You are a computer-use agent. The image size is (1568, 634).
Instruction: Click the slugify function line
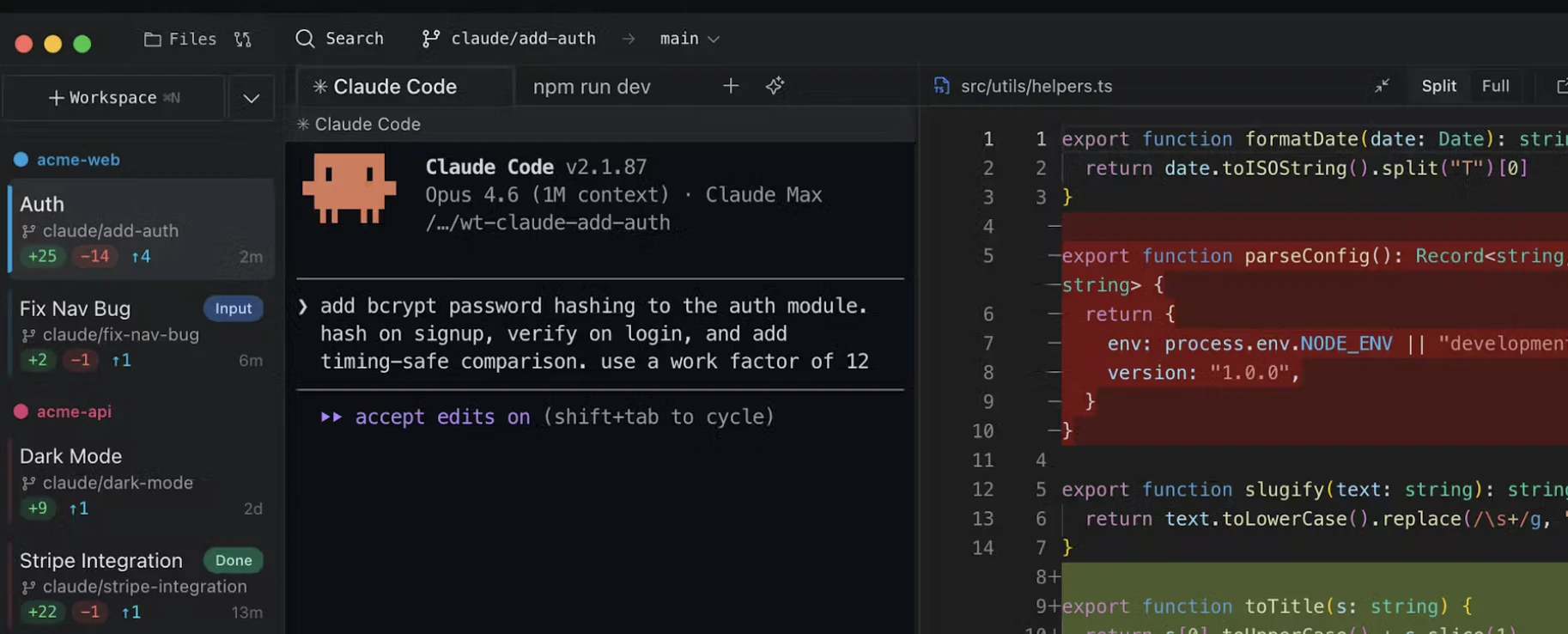tap(1314, 490)
